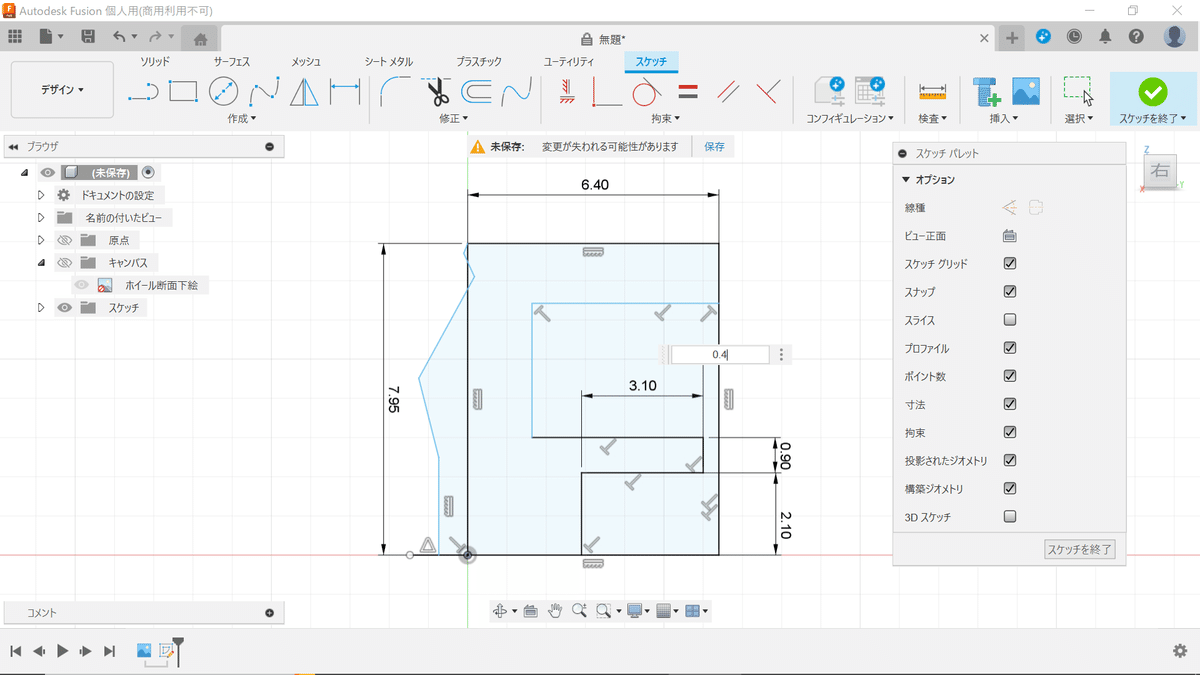Screen dimensions: 1200x675
Task: Click the green スケッチを終了 toolbar button
Action: coord(1153,98)
